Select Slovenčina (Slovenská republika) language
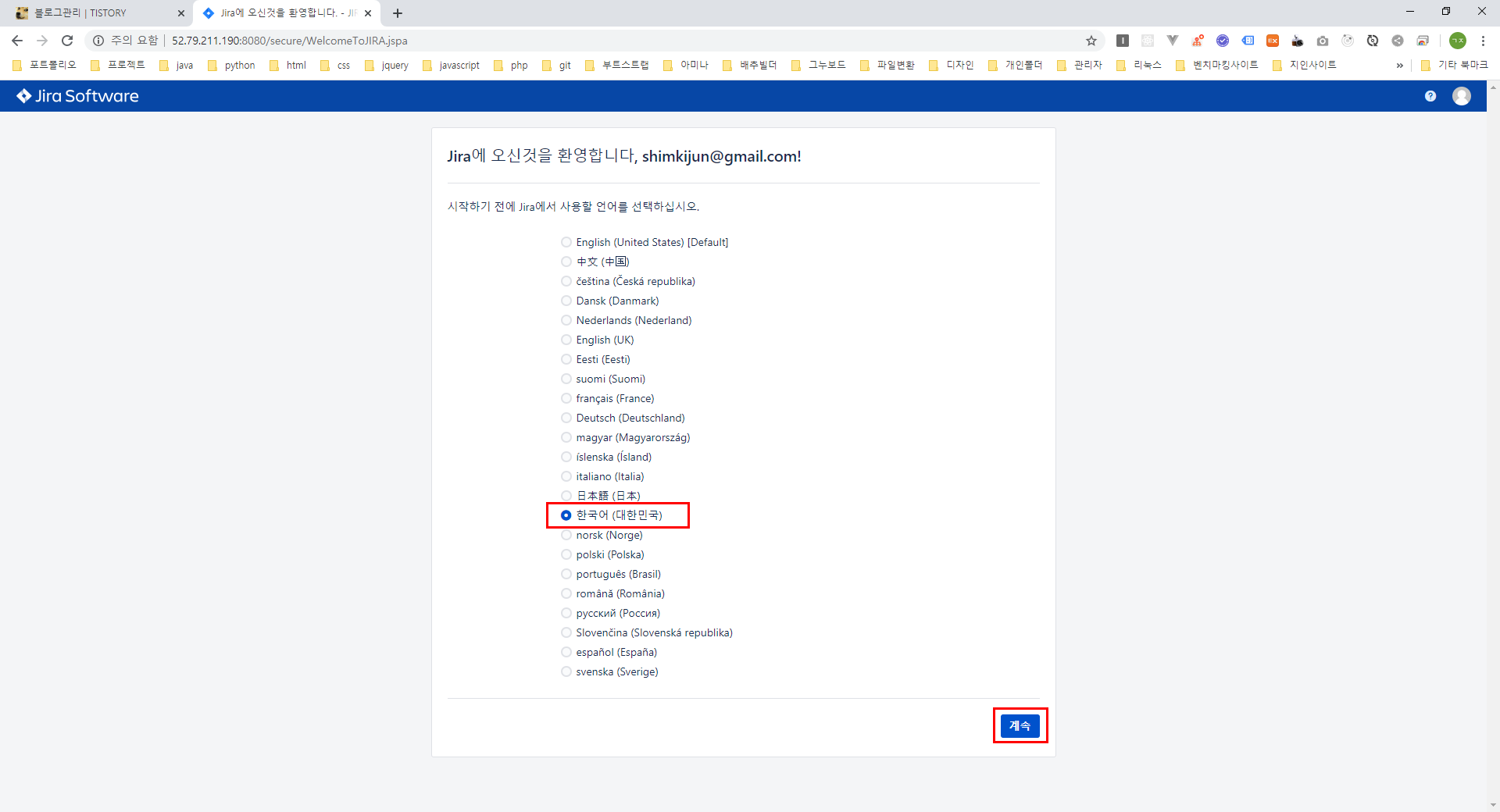1500x812 pixels. coord(566,632)
